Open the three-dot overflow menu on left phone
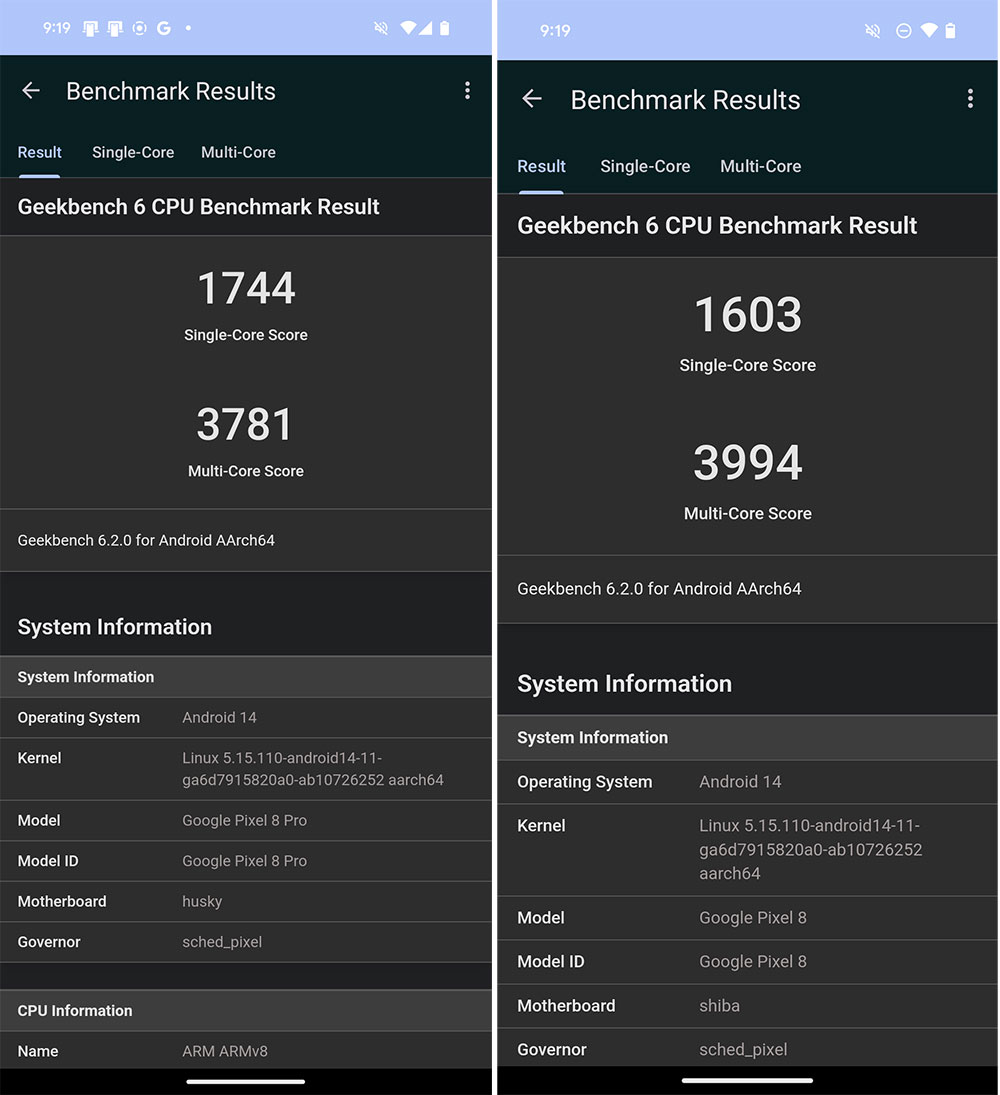1000x1095 pixels. tap(467, 91)
